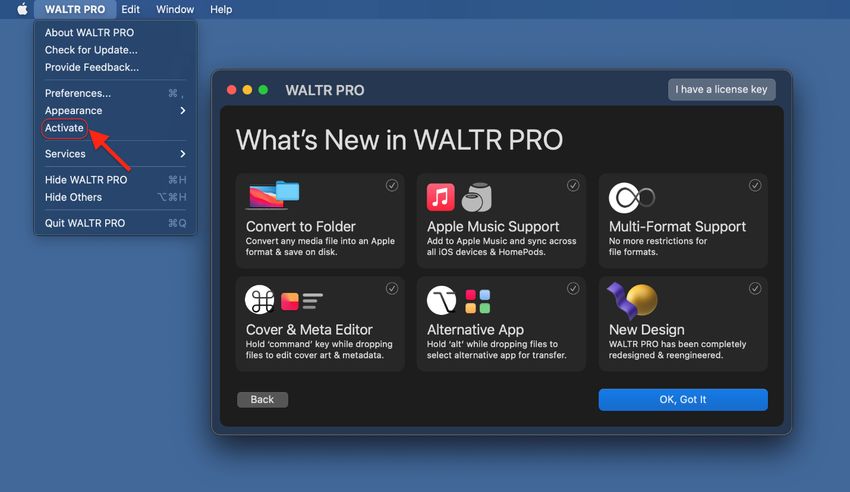The height and width of the screenshot is (492, 850).
Task: Click the Multi-Format Support heading
Action: (x=677, y=226)
